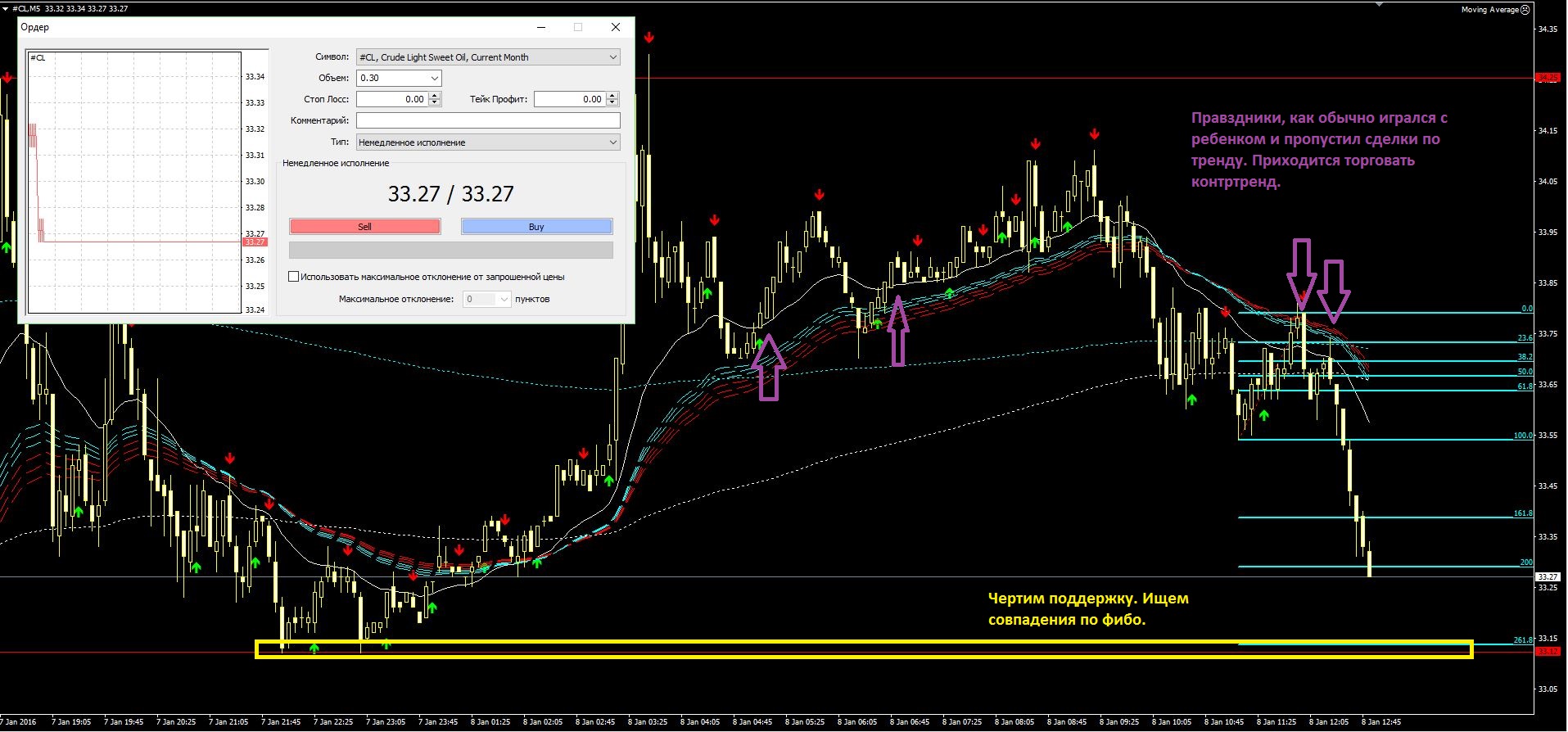Open the Символ dropdown in the order dialog
Viewport: 1568px width, 732px height.
click(612, 57)
